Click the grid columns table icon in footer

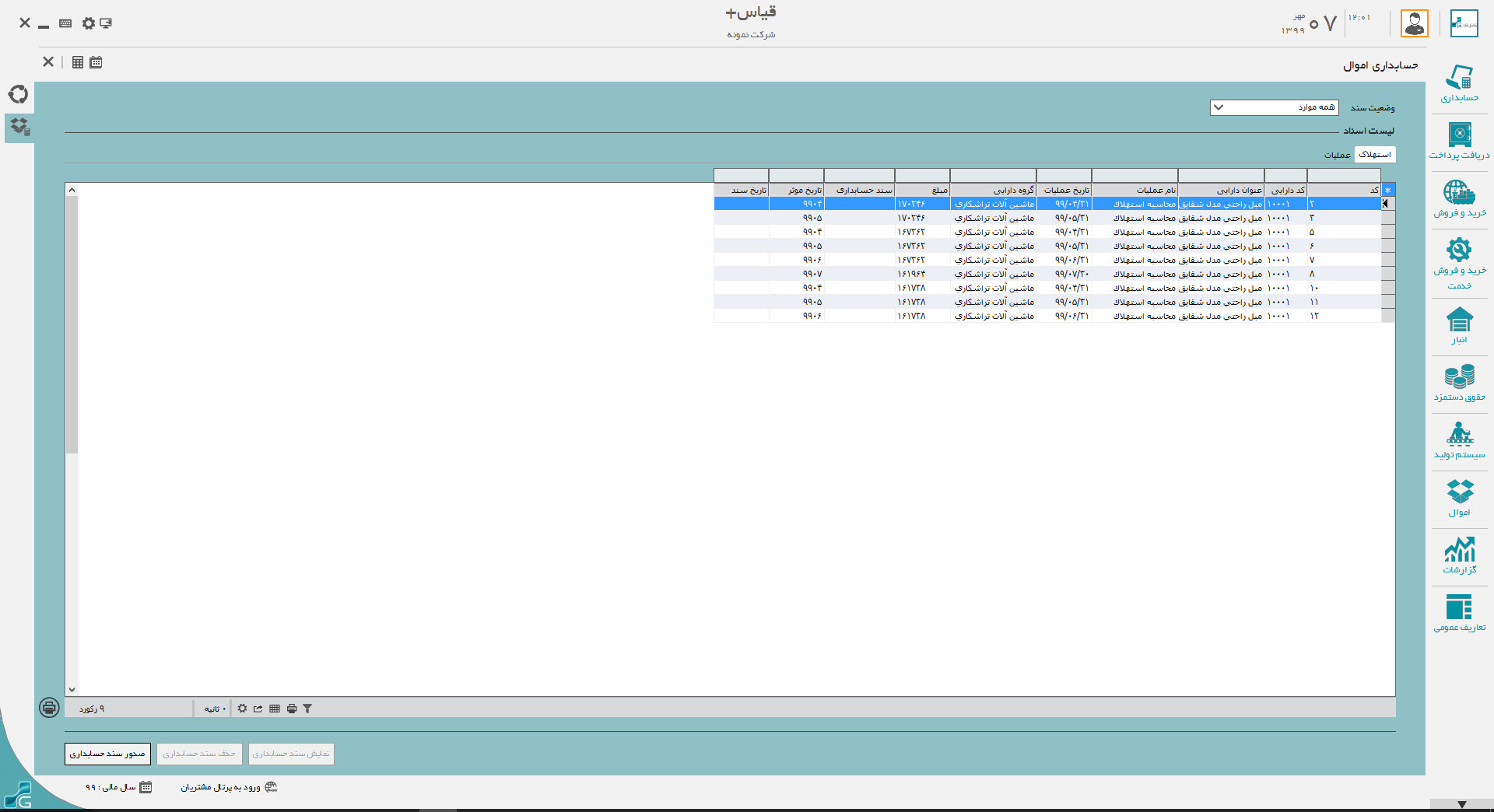point(275,709)
